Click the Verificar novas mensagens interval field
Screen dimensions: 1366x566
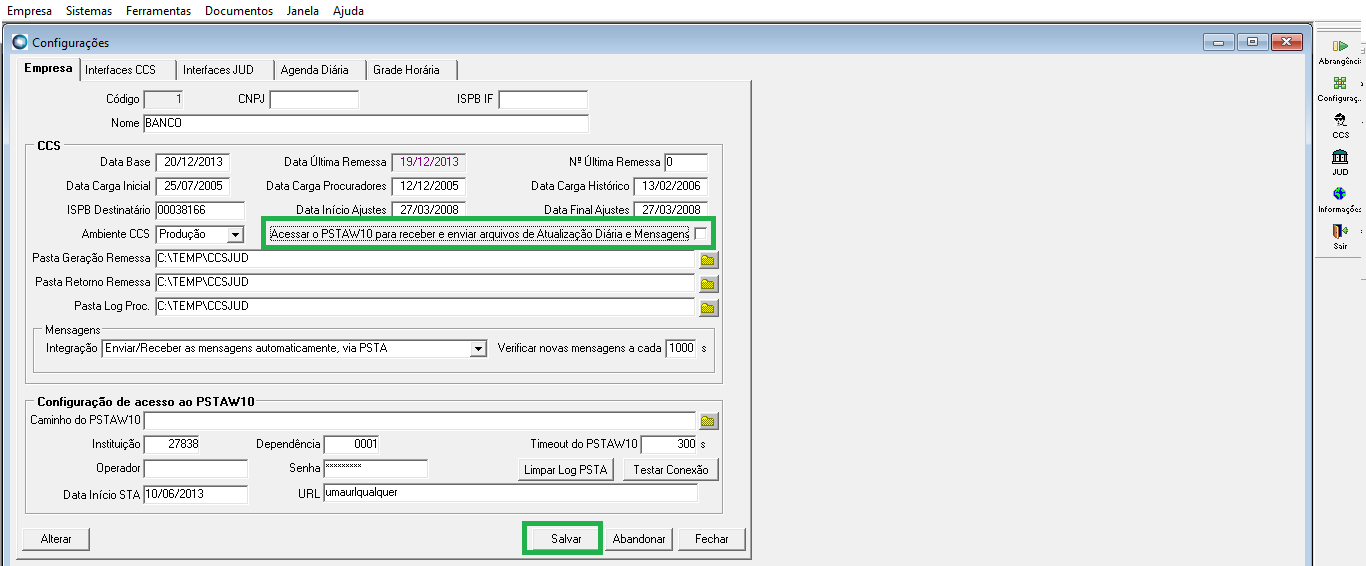click(x=680, y=349)
